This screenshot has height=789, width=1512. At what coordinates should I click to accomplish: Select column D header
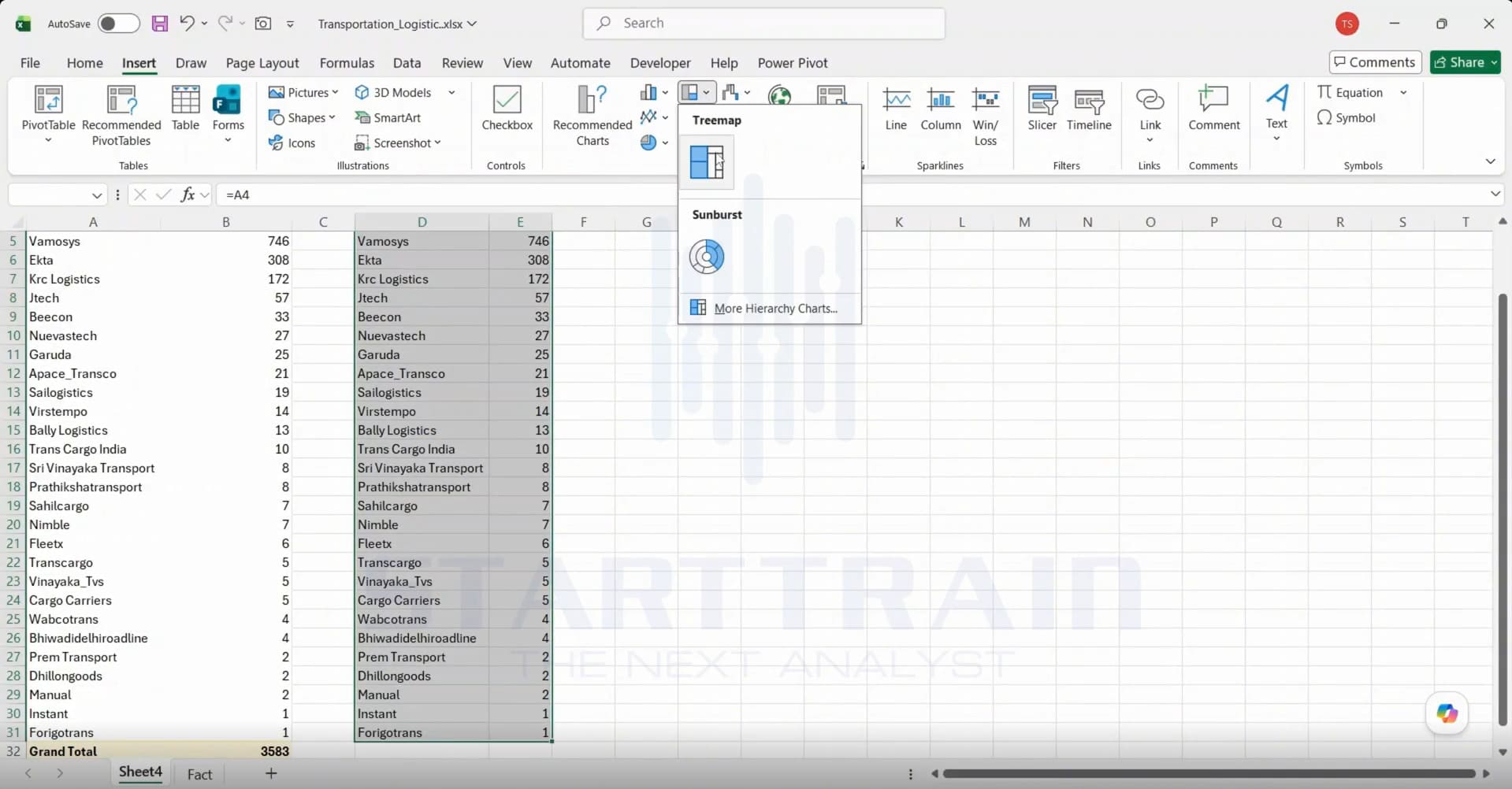(422, 222)
